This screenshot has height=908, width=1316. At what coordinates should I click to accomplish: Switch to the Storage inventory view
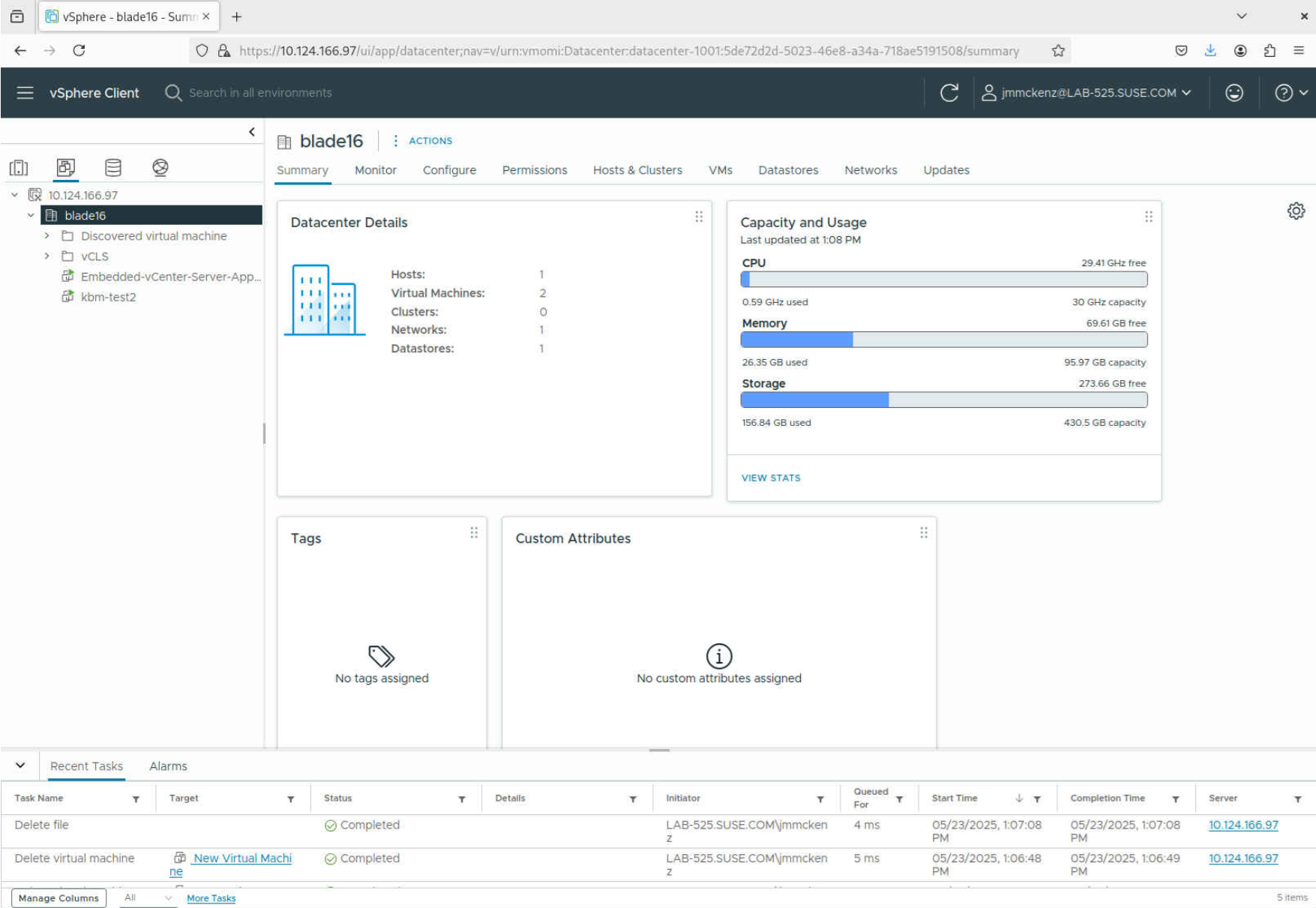coord(112,167)
